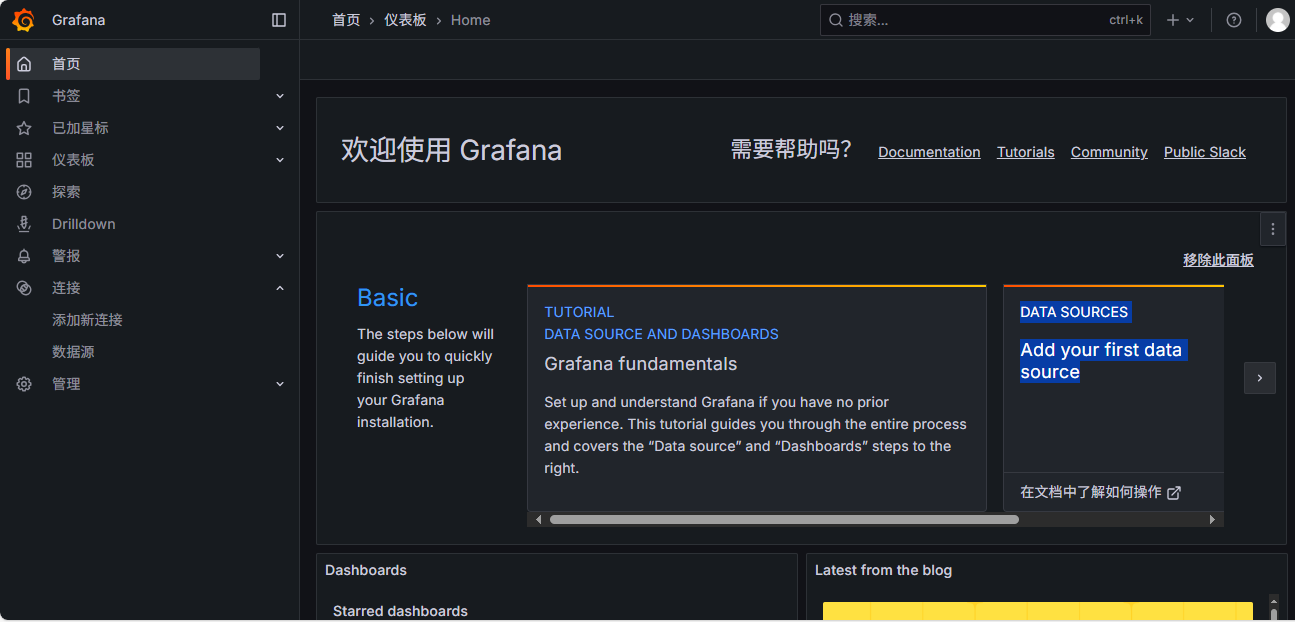The height and width of the screenshot is (622, 1295).
Task: Click the 在文档中了解如何操作 link
Action: click(1100, 492)
